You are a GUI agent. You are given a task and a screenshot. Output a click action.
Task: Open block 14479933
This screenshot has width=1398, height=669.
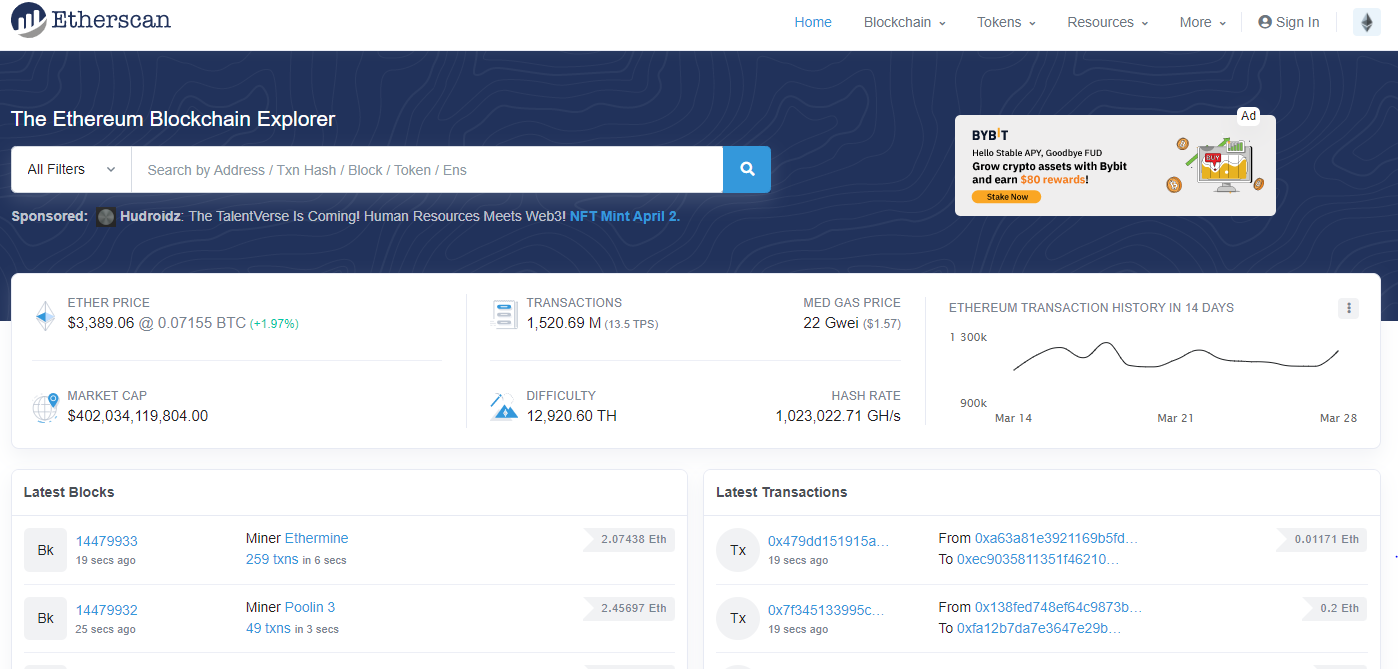107,541
